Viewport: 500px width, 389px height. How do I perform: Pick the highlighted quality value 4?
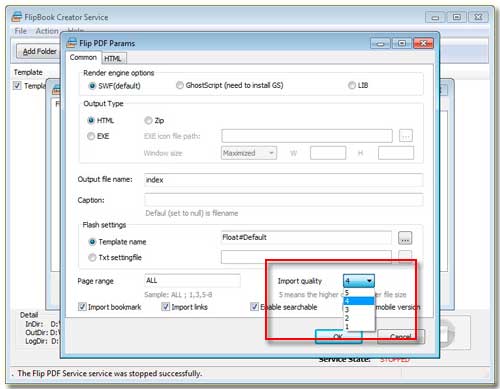[x=359, y=301]
